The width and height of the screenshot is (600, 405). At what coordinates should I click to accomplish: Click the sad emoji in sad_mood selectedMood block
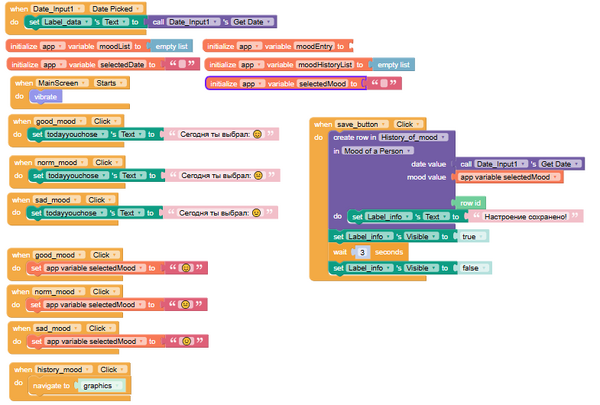pyautogui.click(x=185, y=341)
